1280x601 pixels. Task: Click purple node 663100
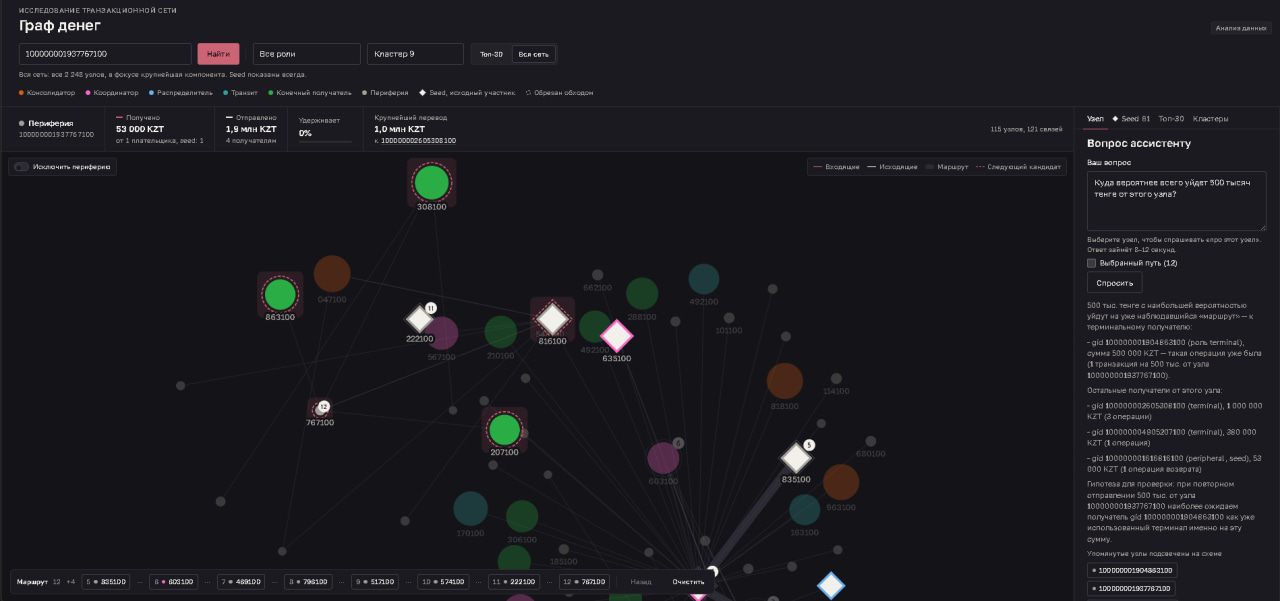(663, 458)
